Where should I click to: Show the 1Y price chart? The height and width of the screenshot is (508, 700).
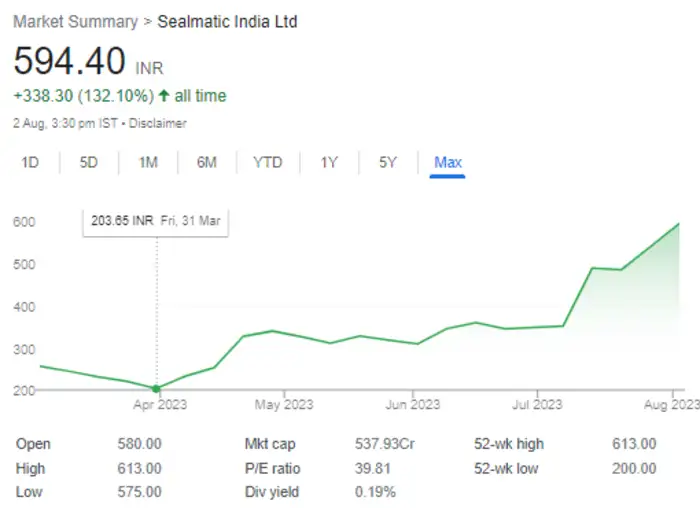click(x=329, y=162)
